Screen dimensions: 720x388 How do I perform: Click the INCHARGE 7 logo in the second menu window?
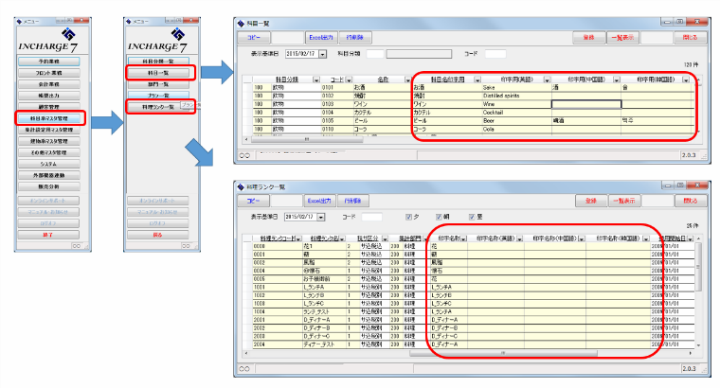(158, 41)
